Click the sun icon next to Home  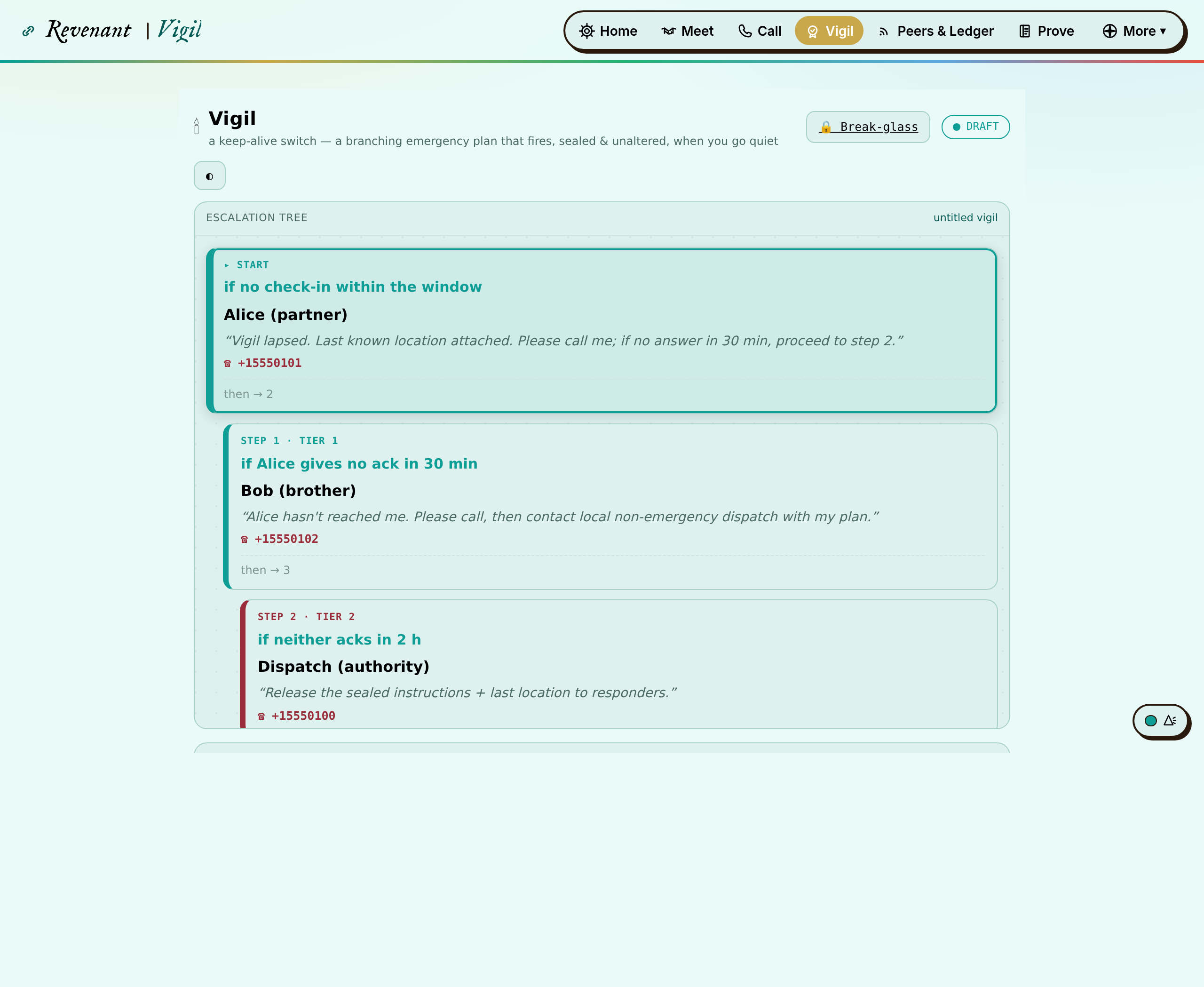(x=586, y=31)
